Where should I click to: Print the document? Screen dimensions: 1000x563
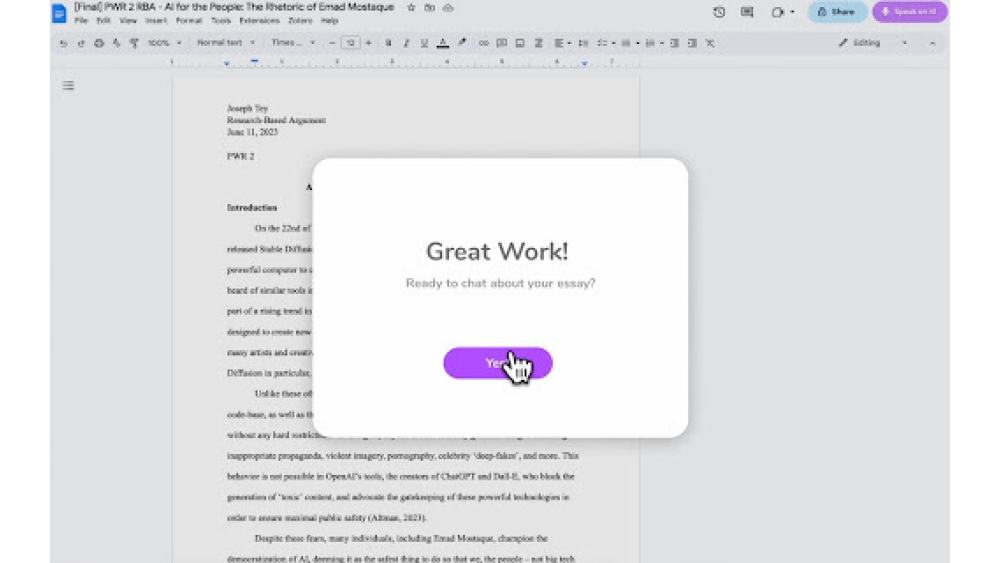tap(99, 43)
